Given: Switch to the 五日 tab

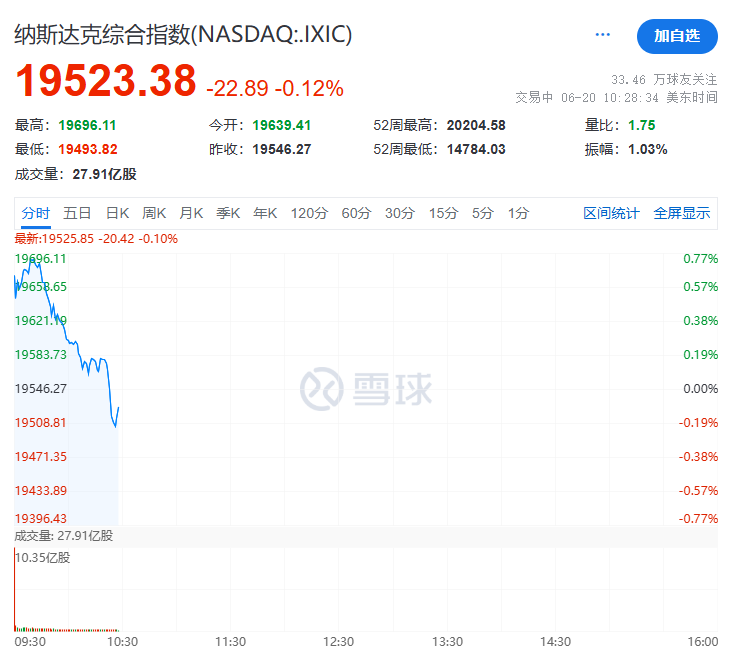Looking at the screenshot, I should (x=77, y=213).
